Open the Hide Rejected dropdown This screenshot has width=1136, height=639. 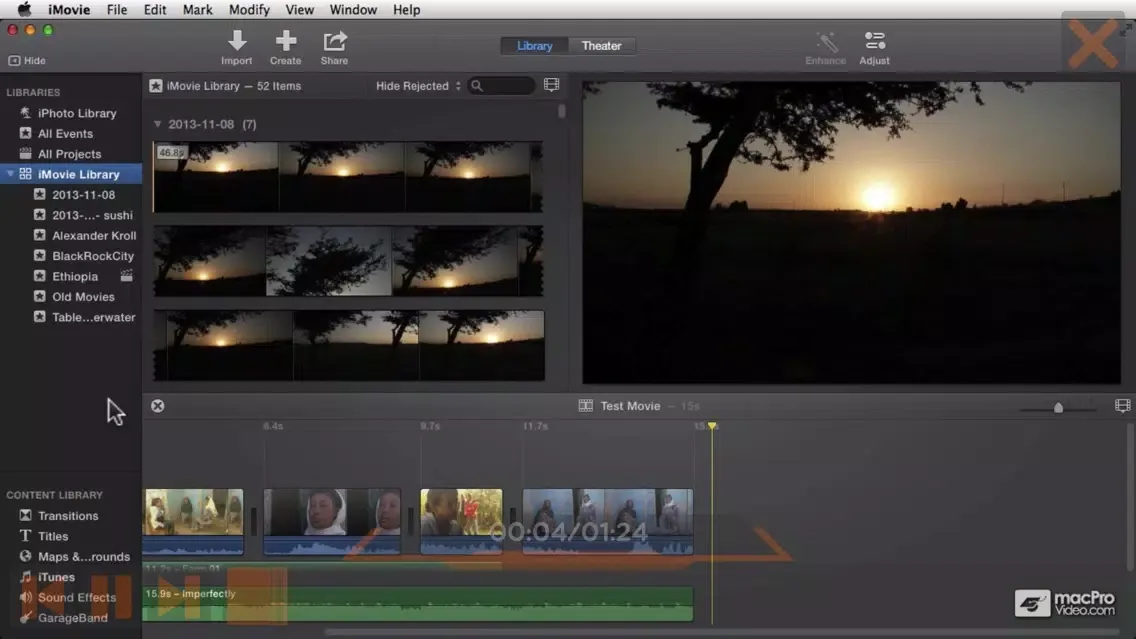click(x=418, y=85)
